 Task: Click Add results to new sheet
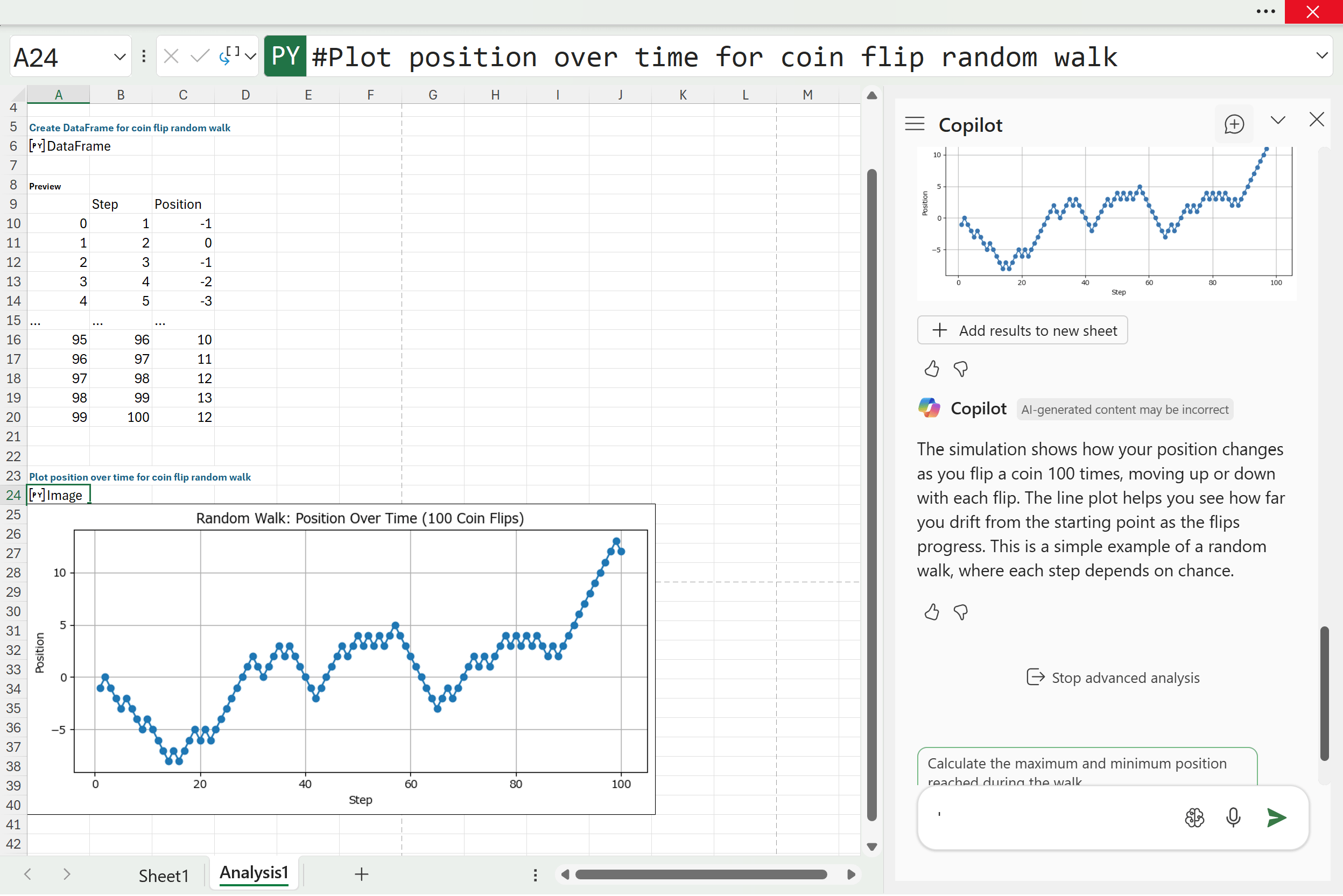[1022, 330]
